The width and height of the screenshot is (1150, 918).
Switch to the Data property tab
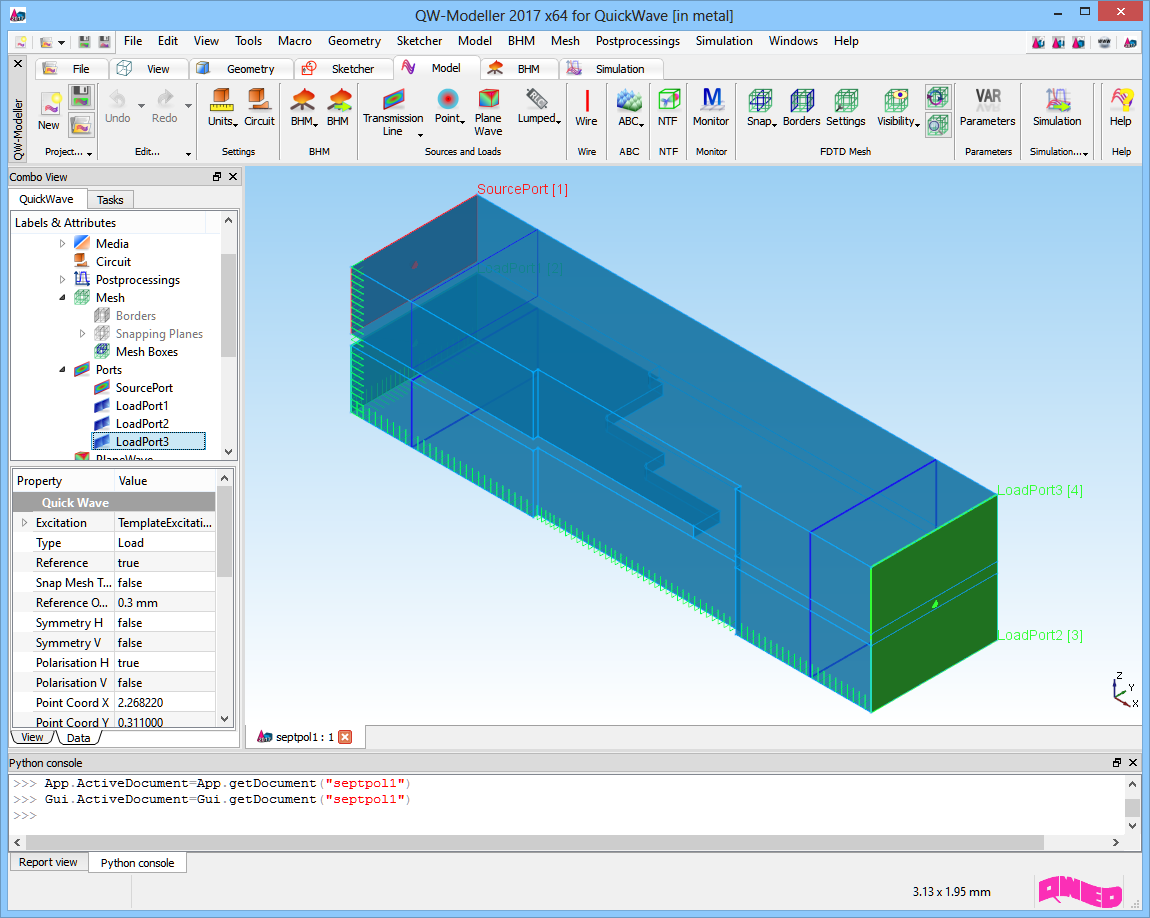[78, 738]
